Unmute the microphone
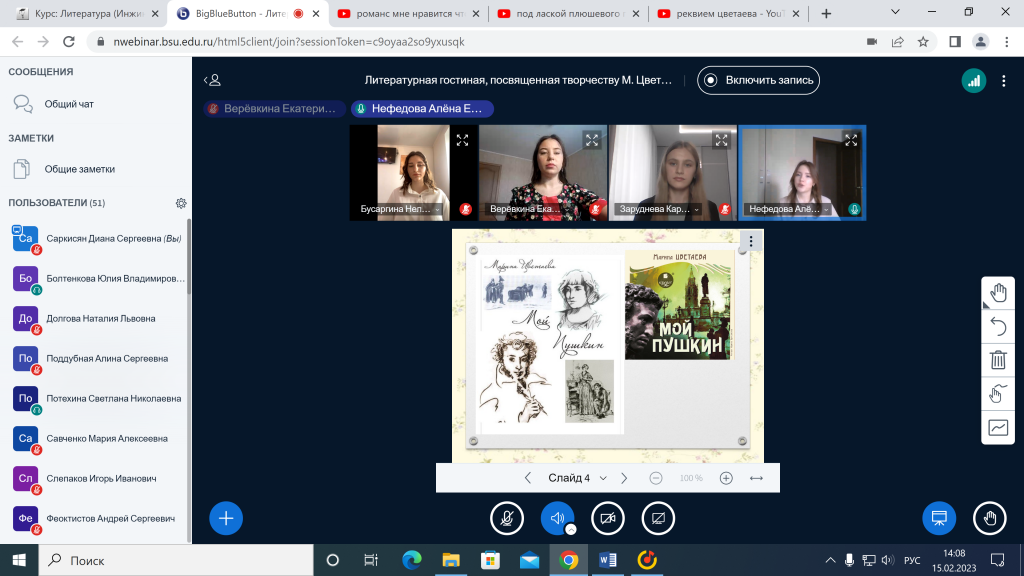Screen dimensions: 1024x576 507,519
